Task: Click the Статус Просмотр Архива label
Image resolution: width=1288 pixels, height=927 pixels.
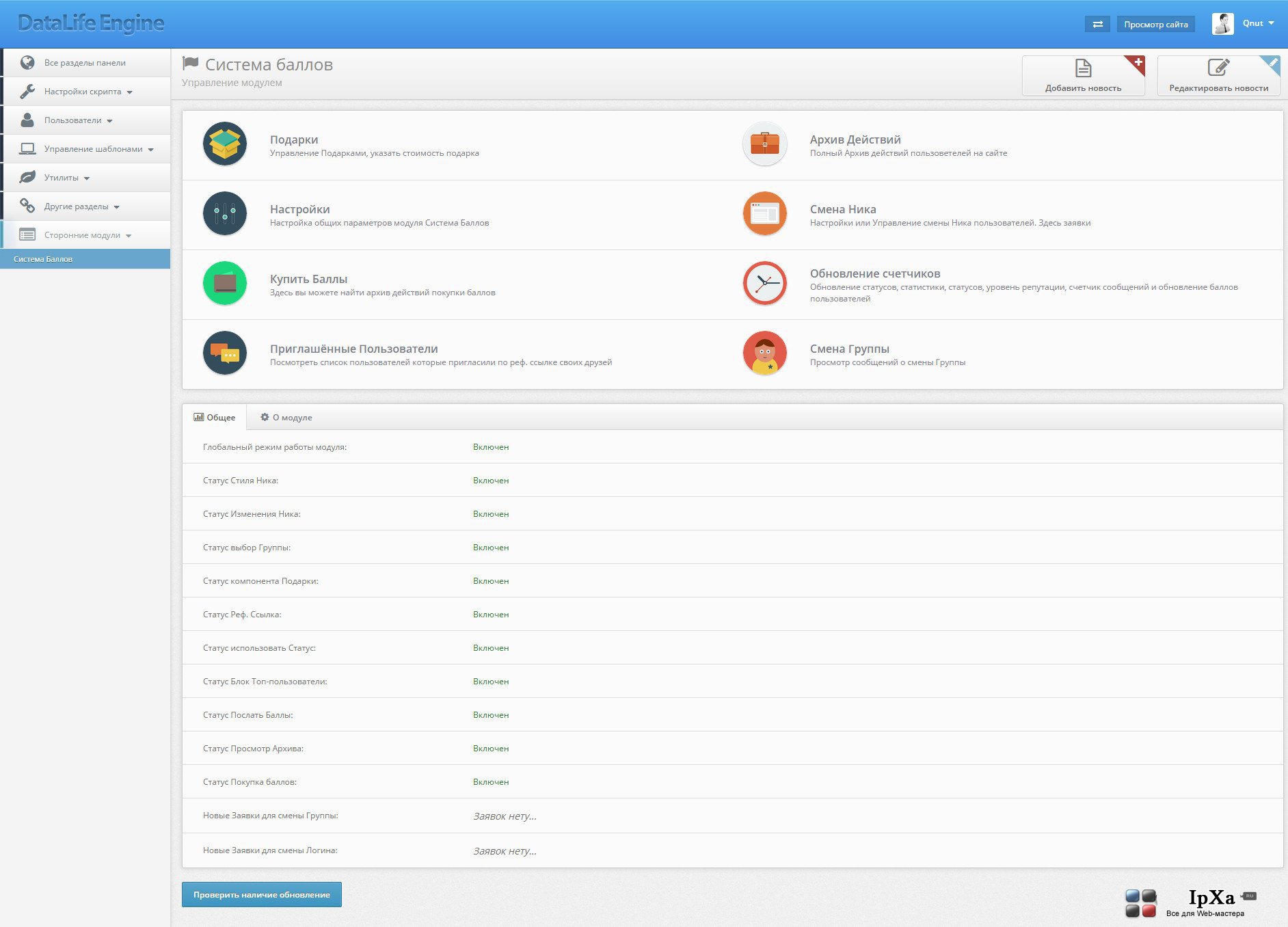Action: 253,749
